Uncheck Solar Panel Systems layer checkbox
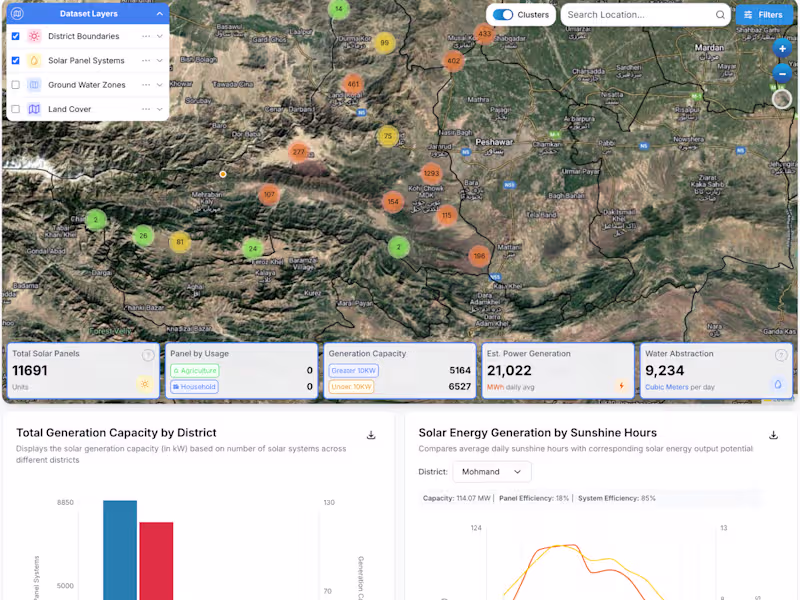 point(15,61)
